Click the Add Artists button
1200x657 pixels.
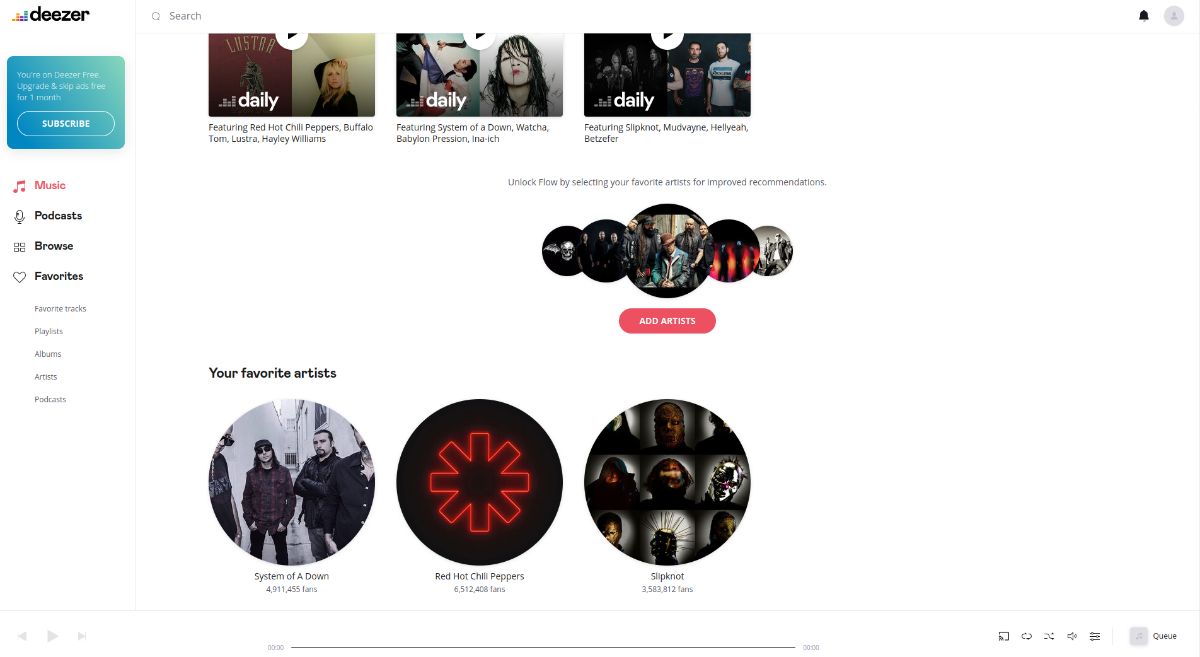point(667,321)
